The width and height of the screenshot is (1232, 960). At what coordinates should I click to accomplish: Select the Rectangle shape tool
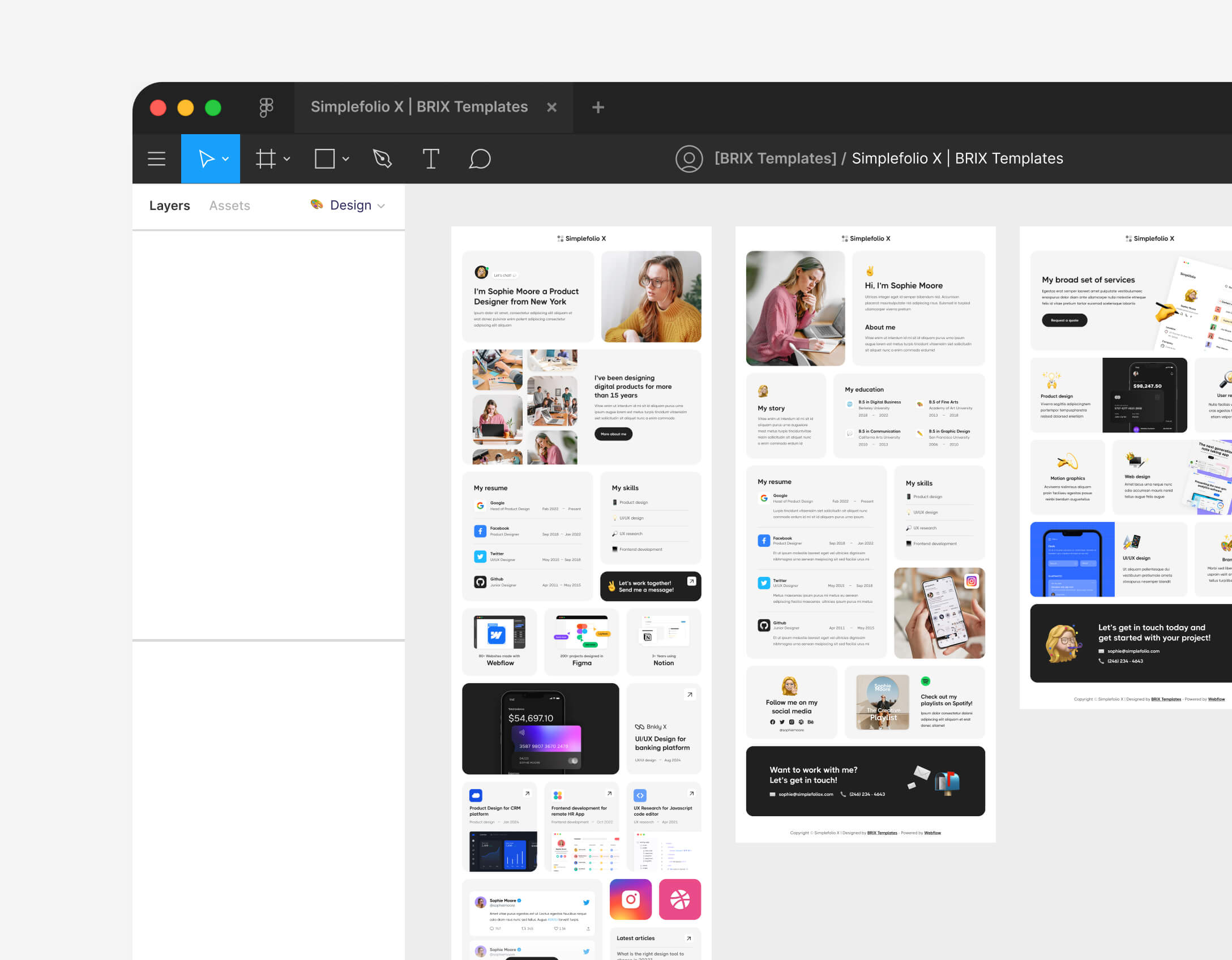point(324,158)
